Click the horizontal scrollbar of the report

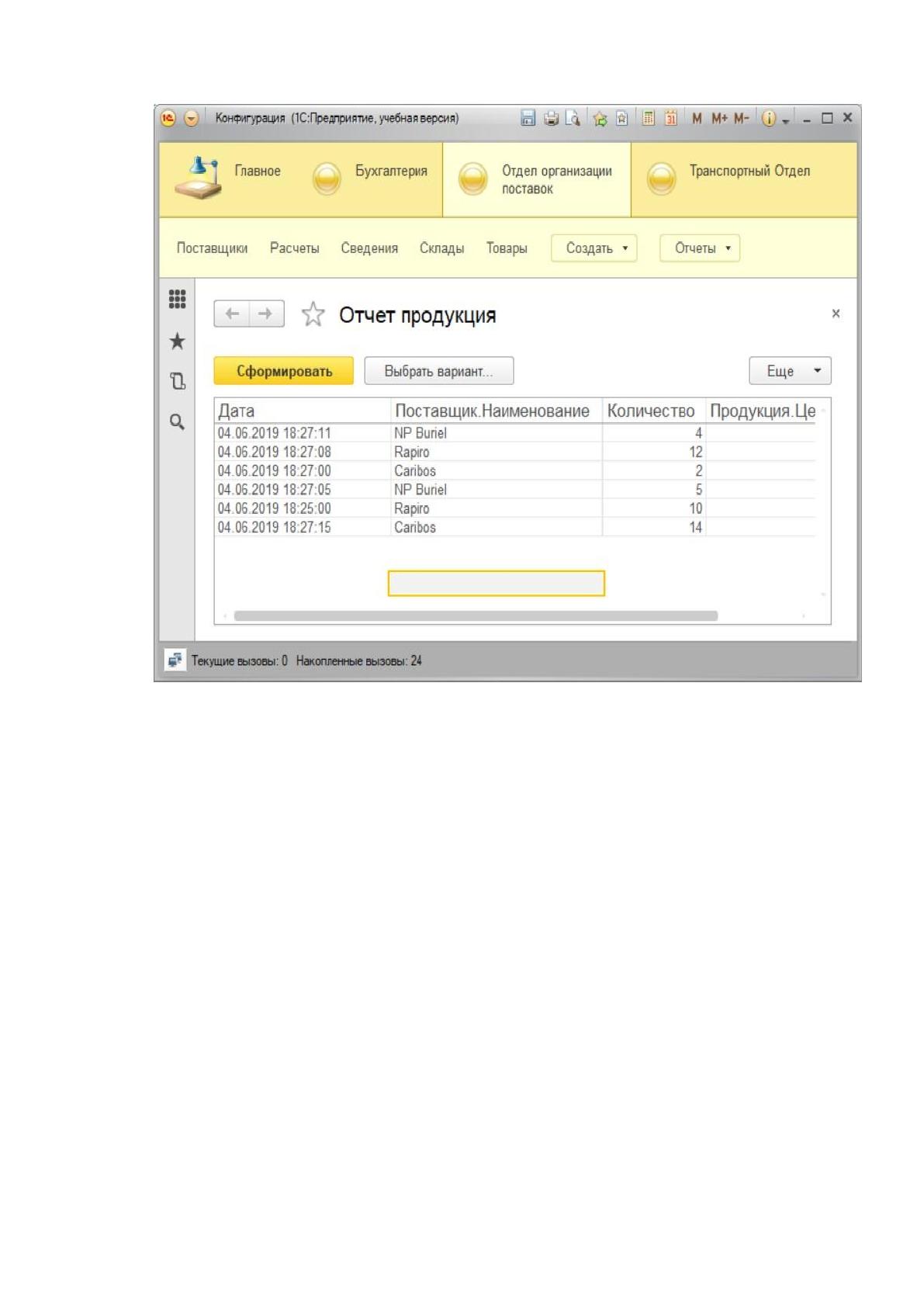476,615
